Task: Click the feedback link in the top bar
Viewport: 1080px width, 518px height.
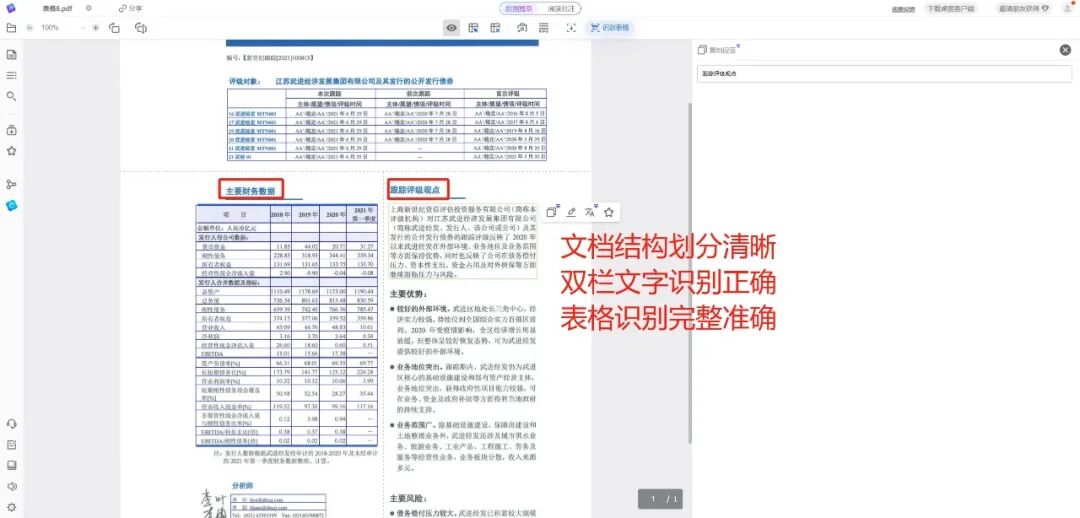Action: pos(903,9)
